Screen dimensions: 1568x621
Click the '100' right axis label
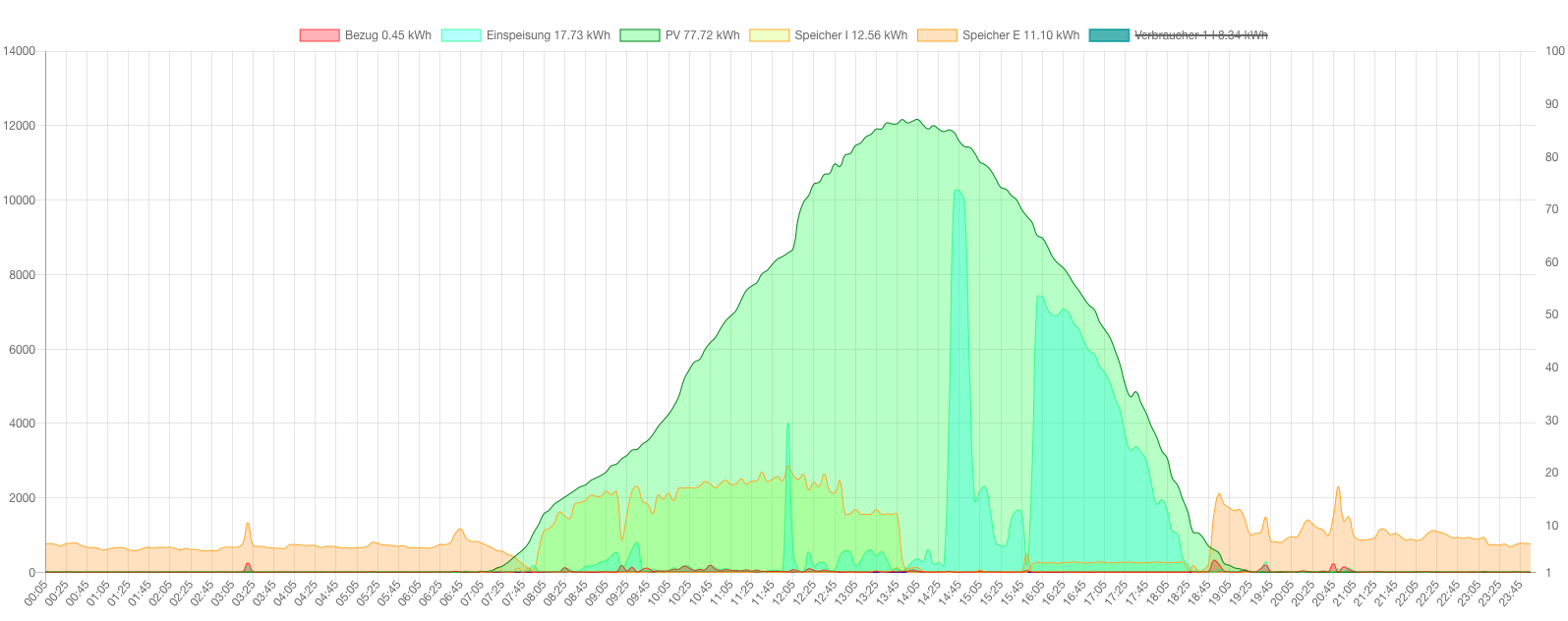(1554, 51)
